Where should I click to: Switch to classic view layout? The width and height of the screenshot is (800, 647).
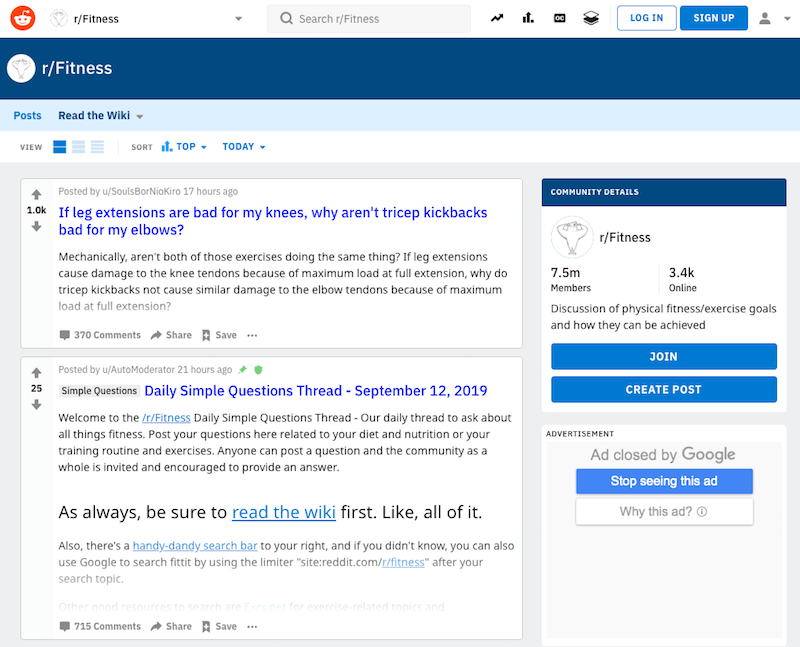pos(79,147)
